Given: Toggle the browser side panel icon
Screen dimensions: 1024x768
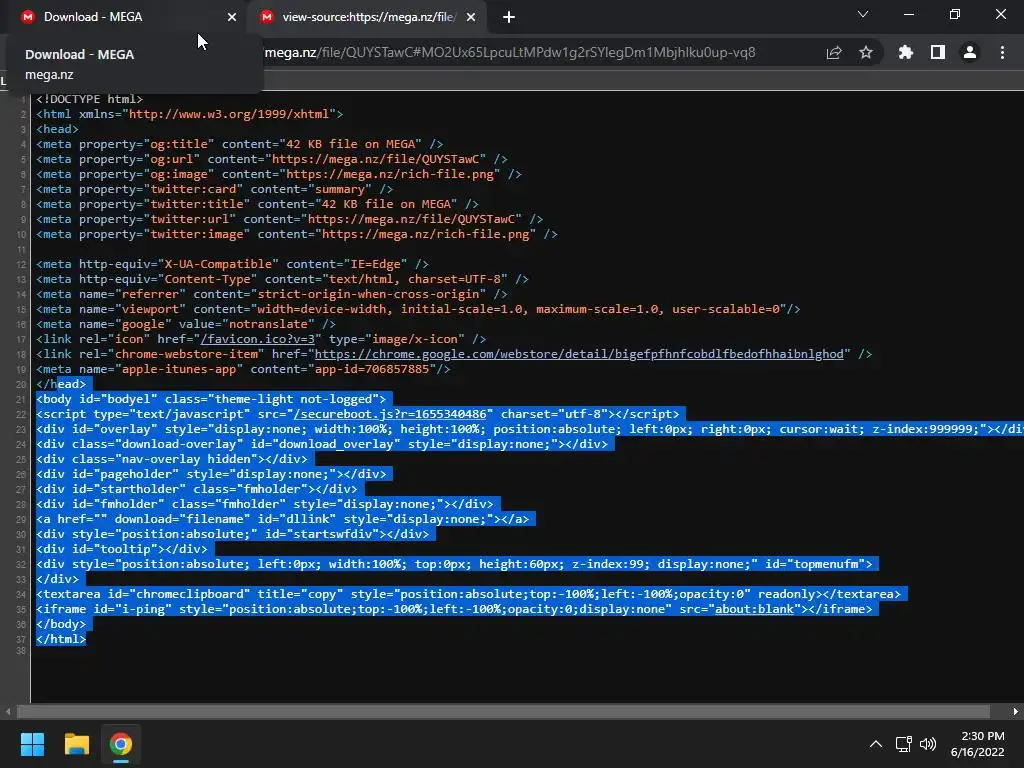Looking at the screenshot, I should pyautogui.click(x=938, y=53).
